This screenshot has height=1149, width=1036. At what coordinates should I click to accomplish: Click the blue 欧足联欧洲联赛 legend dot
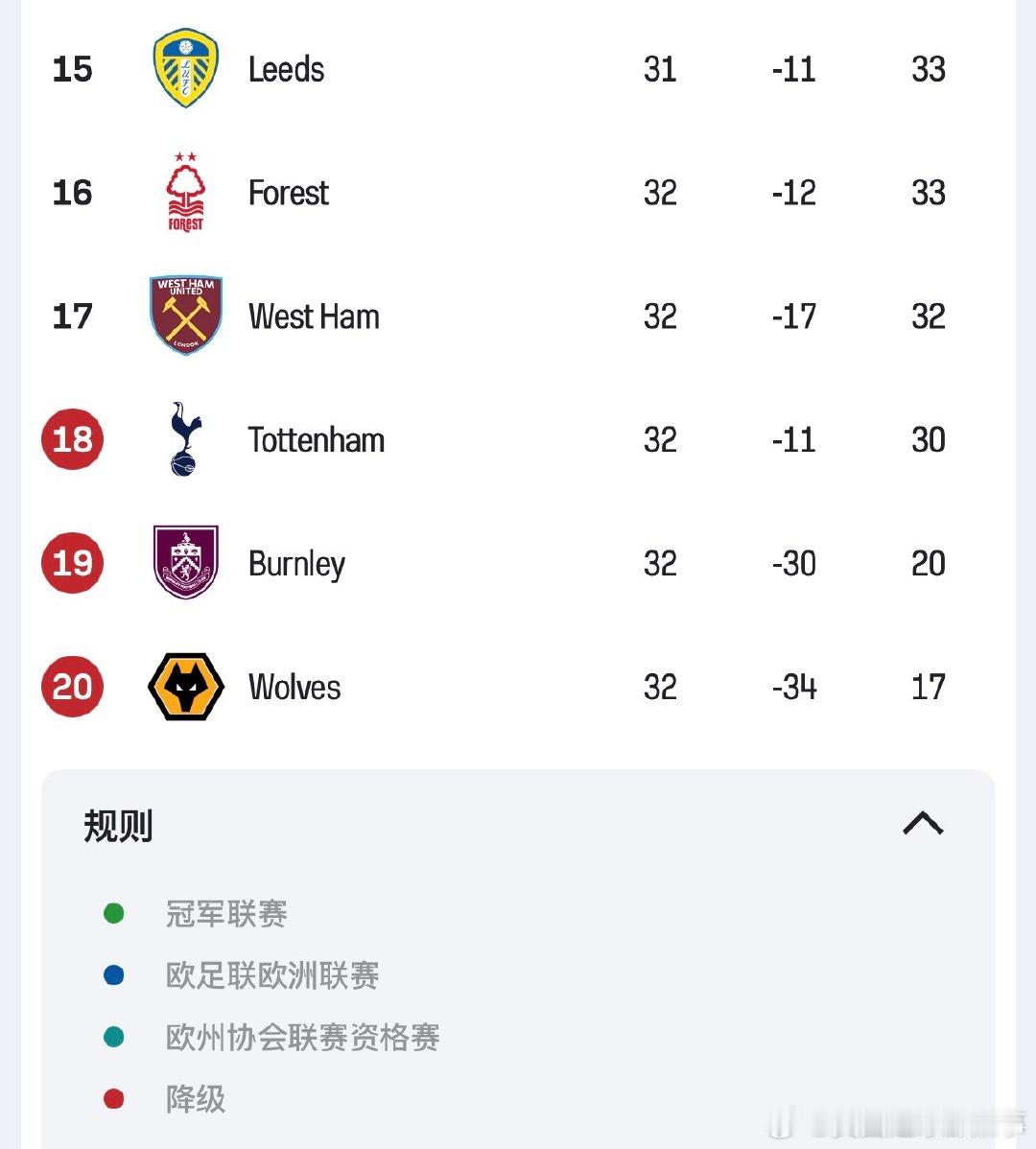[x=115, y=974]
